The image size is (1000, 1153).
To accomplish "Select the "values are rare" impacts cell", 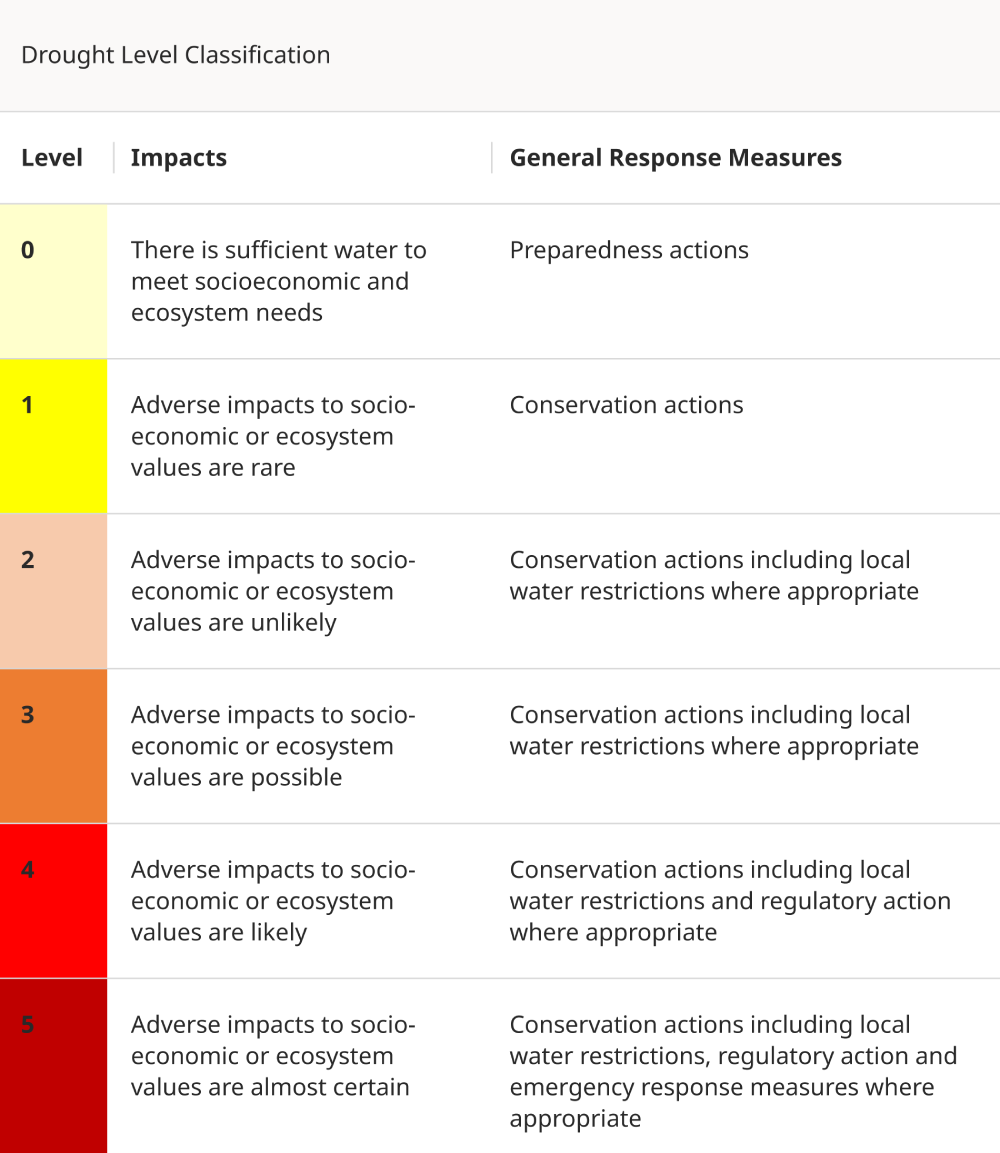I will (x=272, y=436).
